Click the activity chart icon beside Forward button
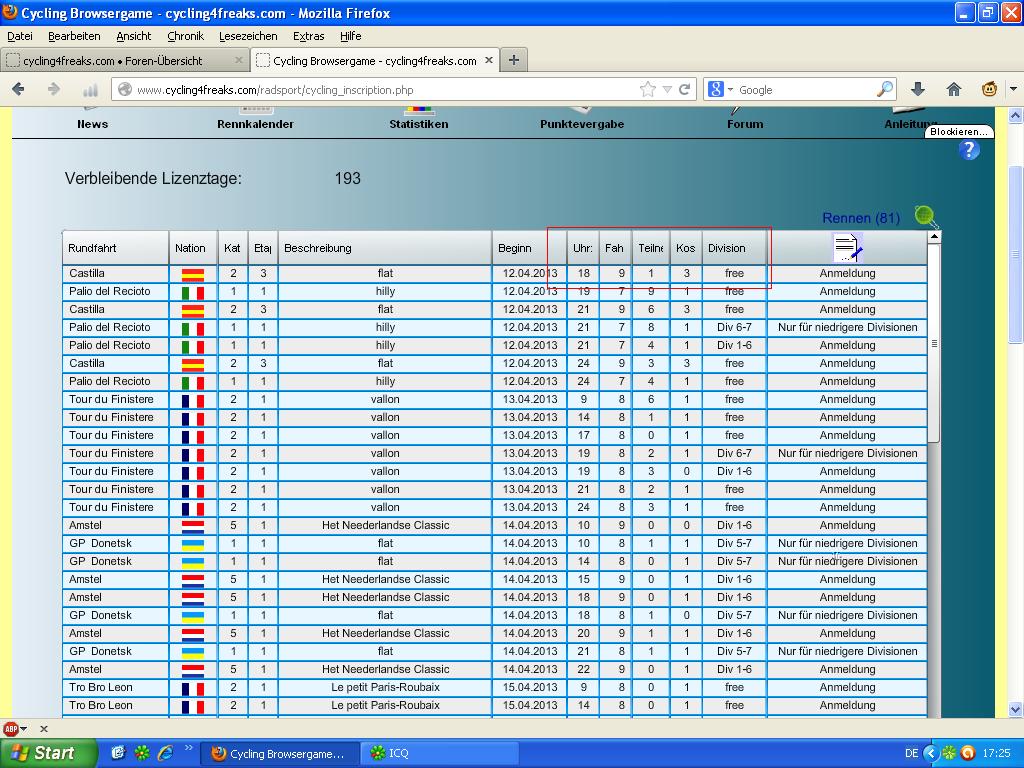 pyautogui.click(x=90, y=89)
